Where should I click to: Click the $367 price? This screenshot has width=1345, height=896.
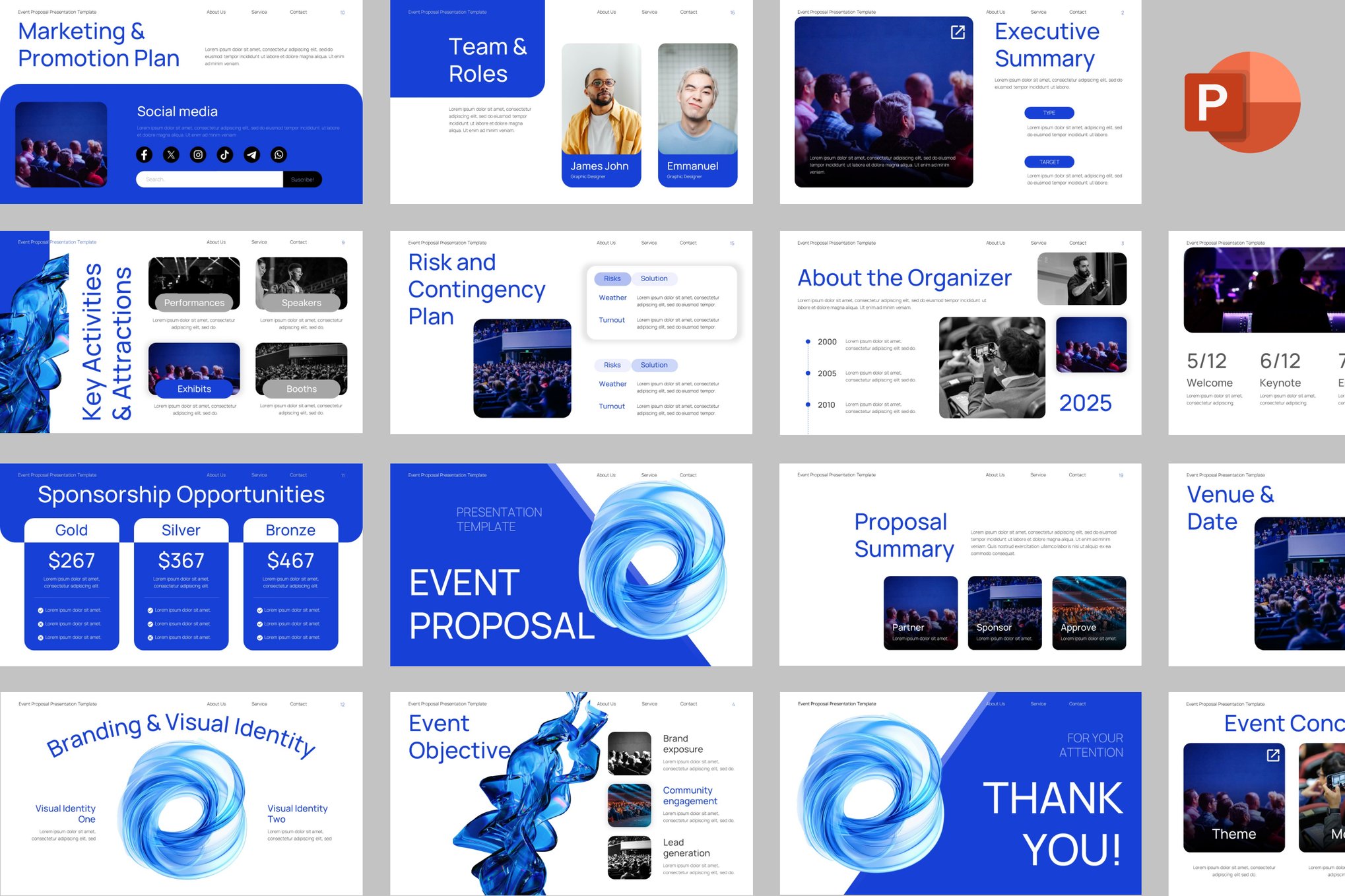(x=181, y=561)
